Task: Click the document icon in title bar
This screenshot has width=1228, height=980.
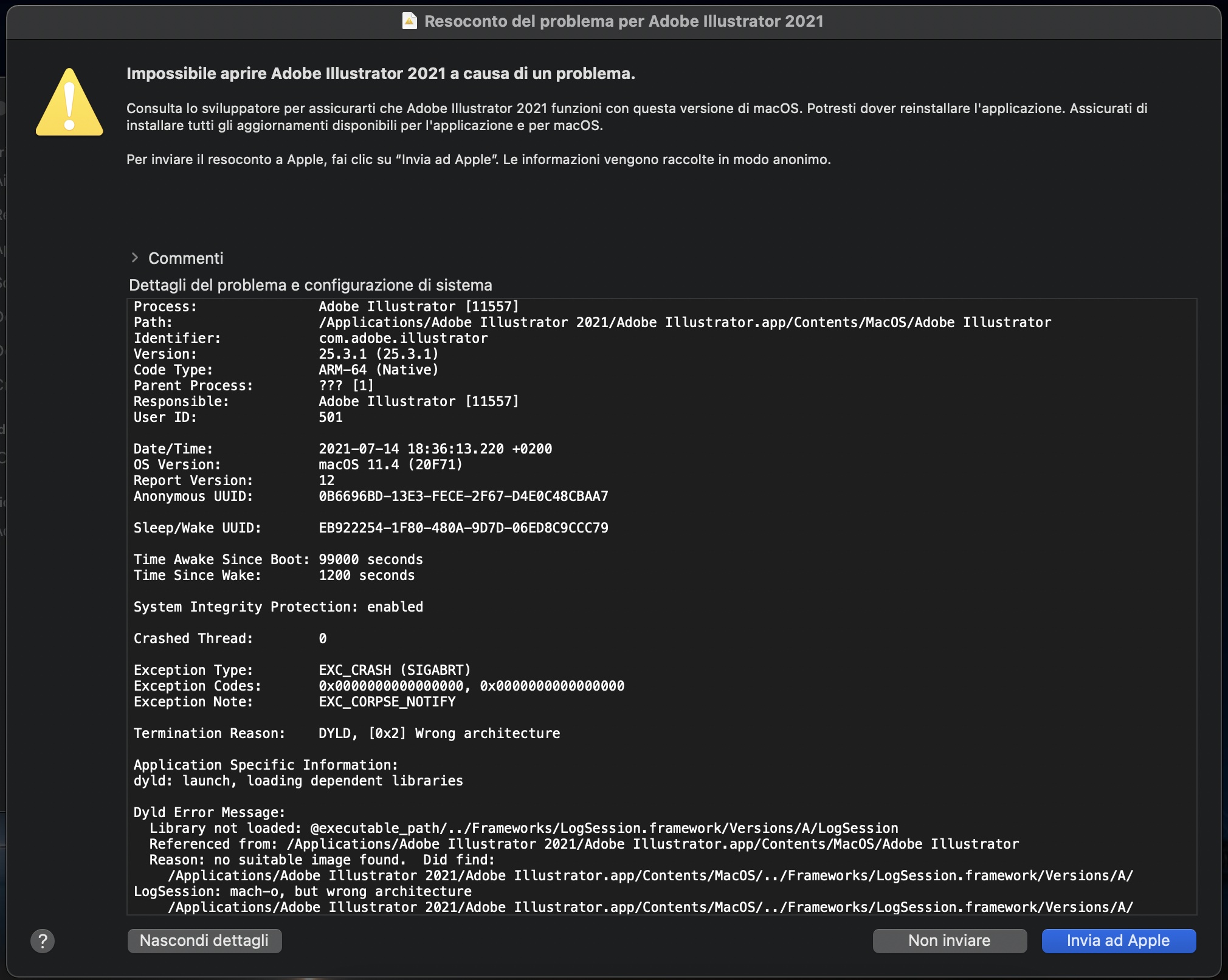Action: pyautogui.click(x=410, y=21)
